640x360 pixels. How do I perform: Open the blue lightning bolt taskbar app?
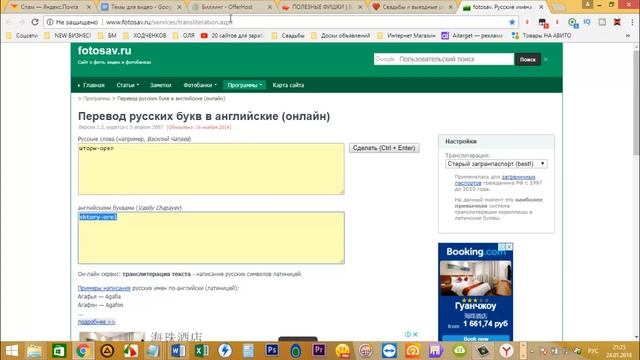tap(225, 351)
